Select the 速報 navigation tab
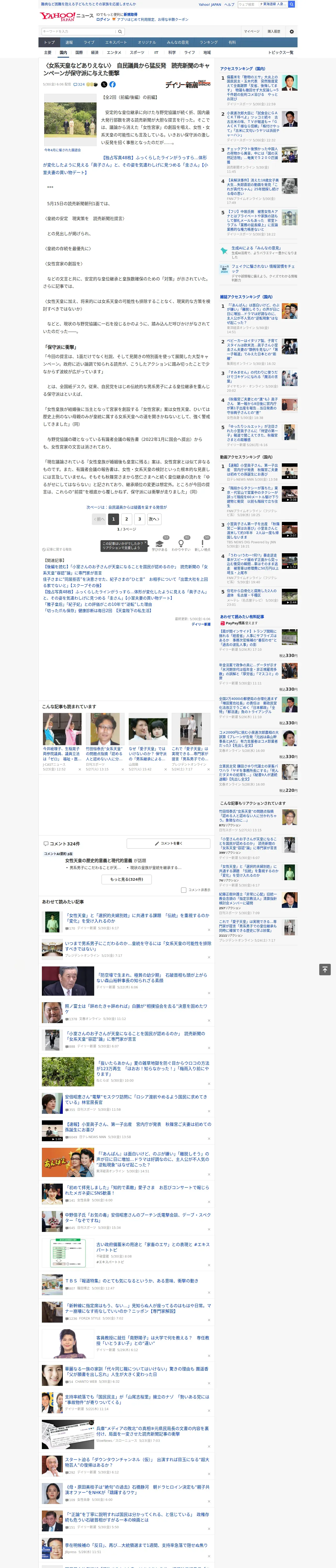Image resolution: width=336 pixels, height=1568 pixels. coord(69,43)
